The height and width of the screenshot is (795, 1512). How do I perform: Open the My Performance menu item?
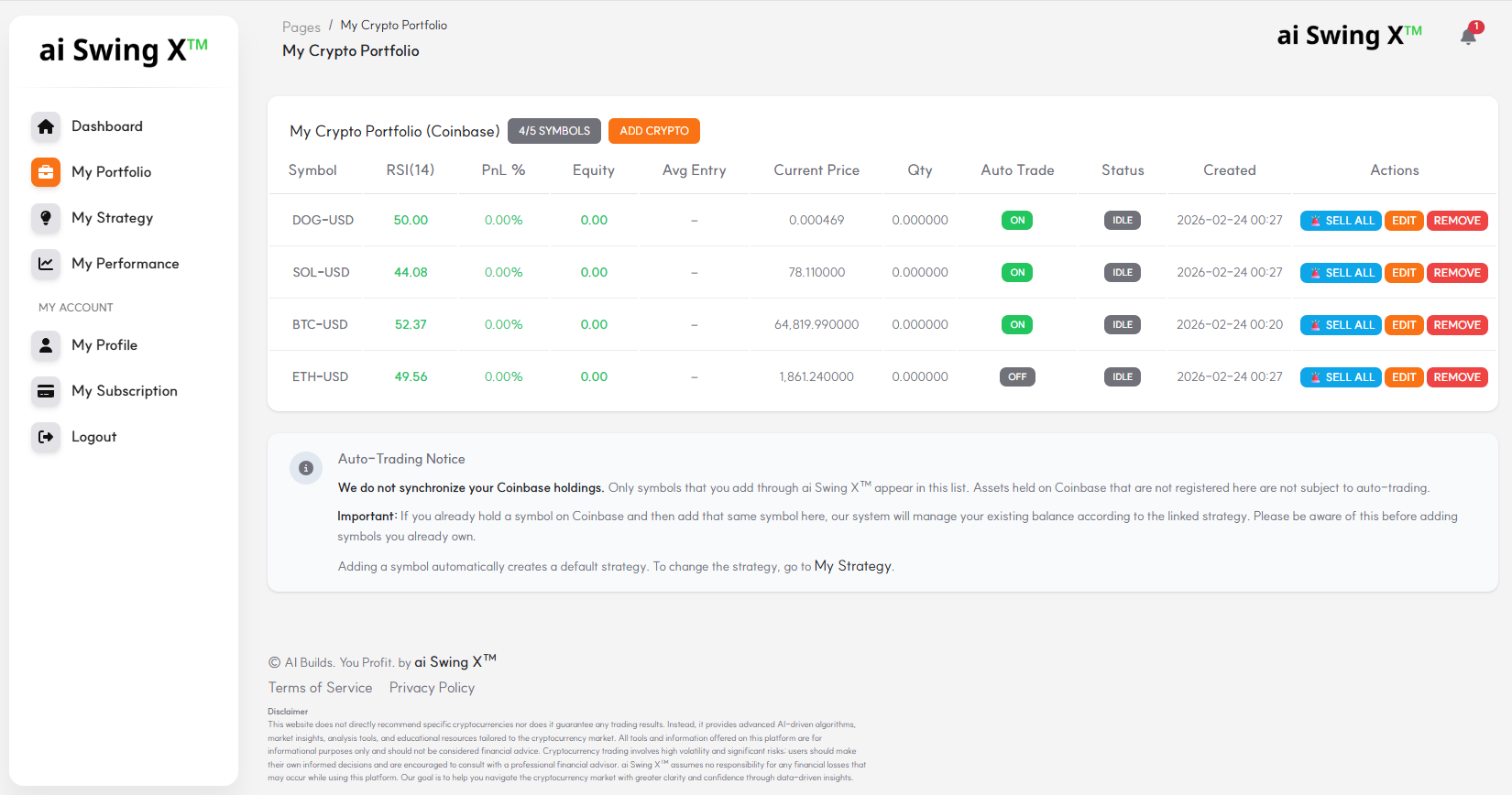click(124, 264)
